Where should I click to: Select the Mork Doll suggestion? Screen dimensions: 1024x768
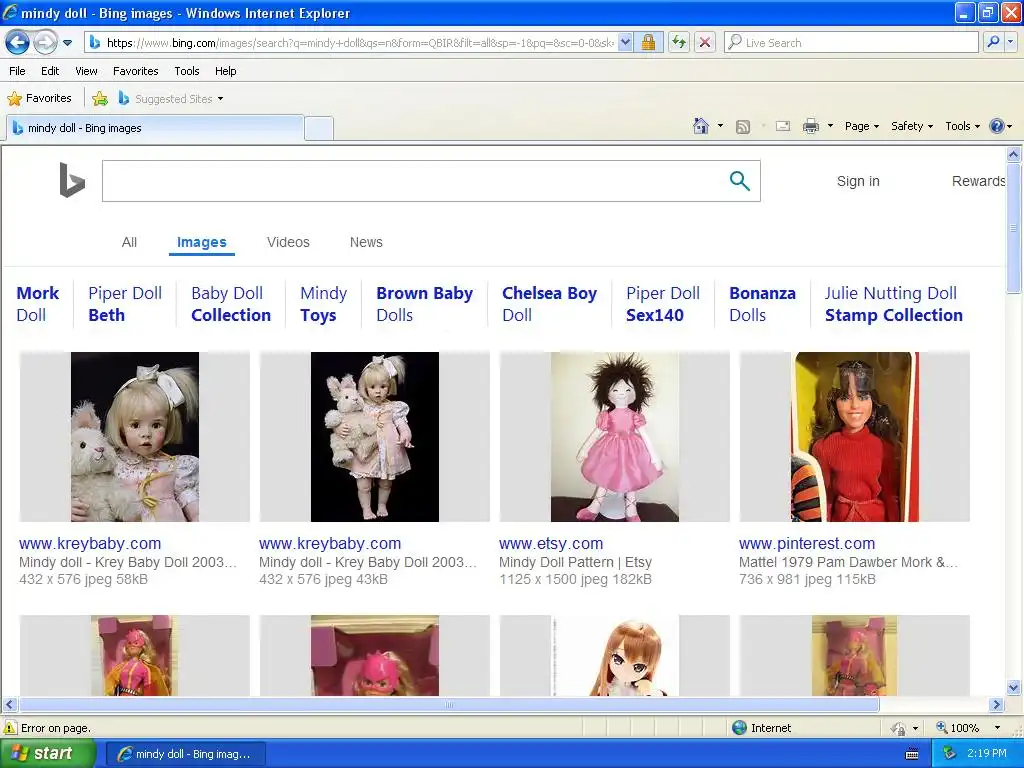click(x=37, y=304)
